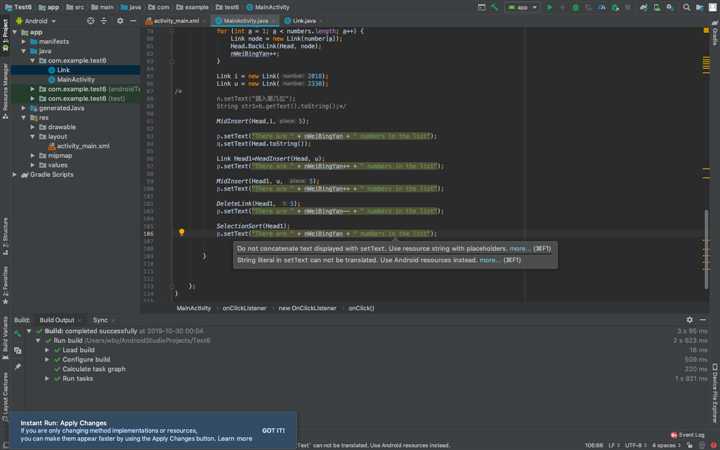Click 'more...' link in concatenate text warning
Image resolution: width=720 pixels, height=450 pixels.
click(x=519, y=248)
